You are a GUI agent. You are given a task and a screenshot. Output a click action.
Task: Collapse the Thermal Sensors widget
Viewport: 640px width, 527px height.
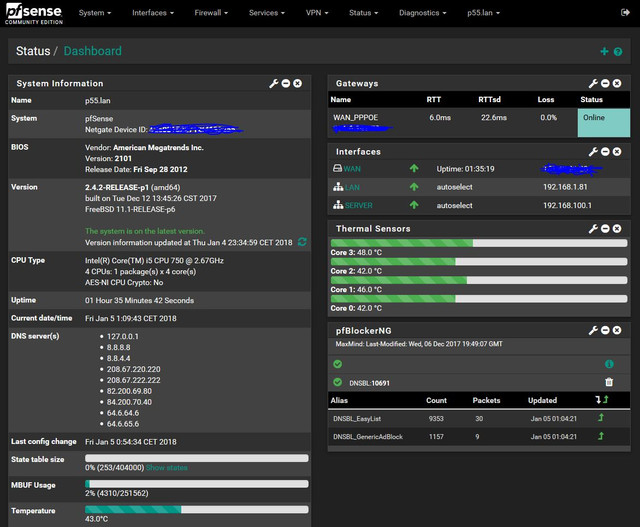click(605, 229)
